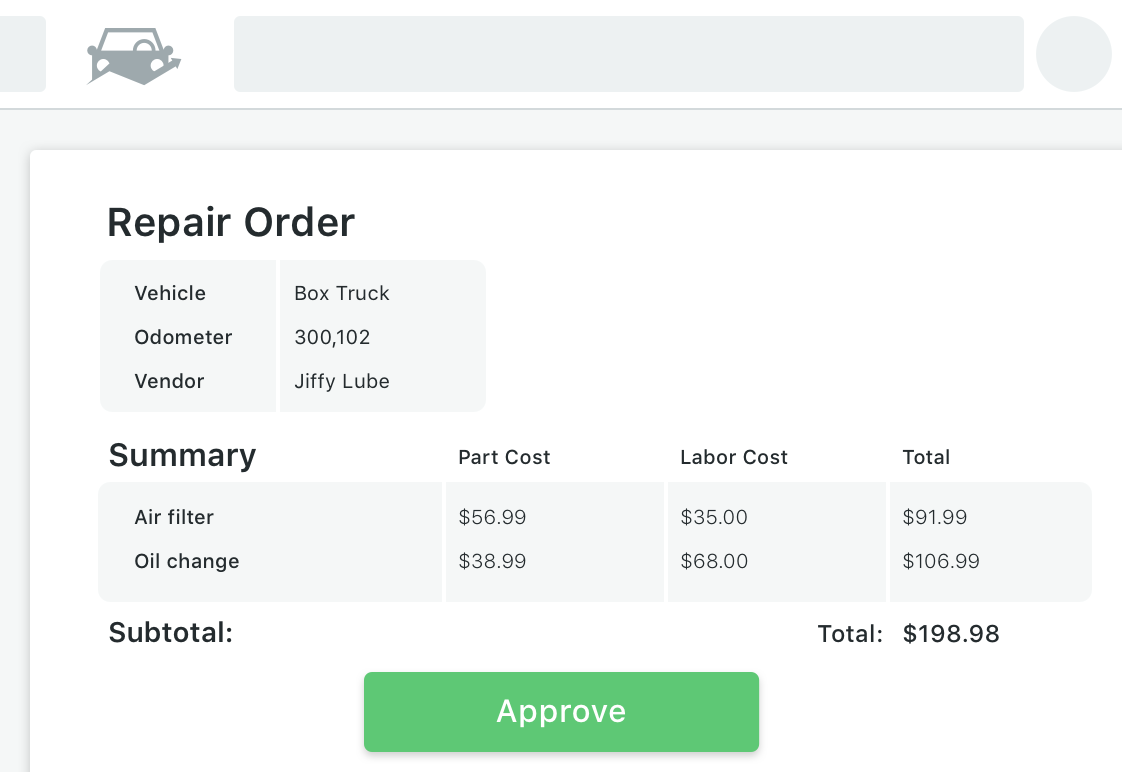The width and height of the screenshot is (1122, 772).
Task: Click the $68.00 oil change labor cost
Action: pyautogui.click(x=714, y=561)
